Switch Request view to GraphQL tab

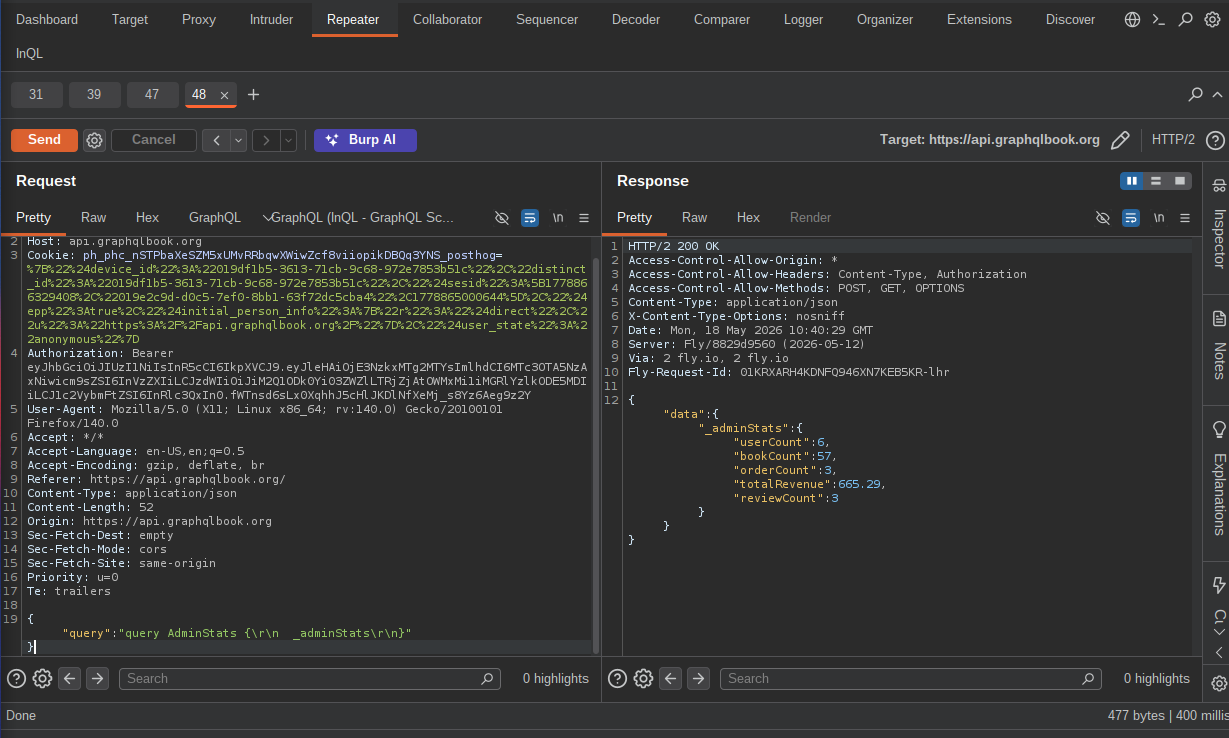[x=214, y=217]
